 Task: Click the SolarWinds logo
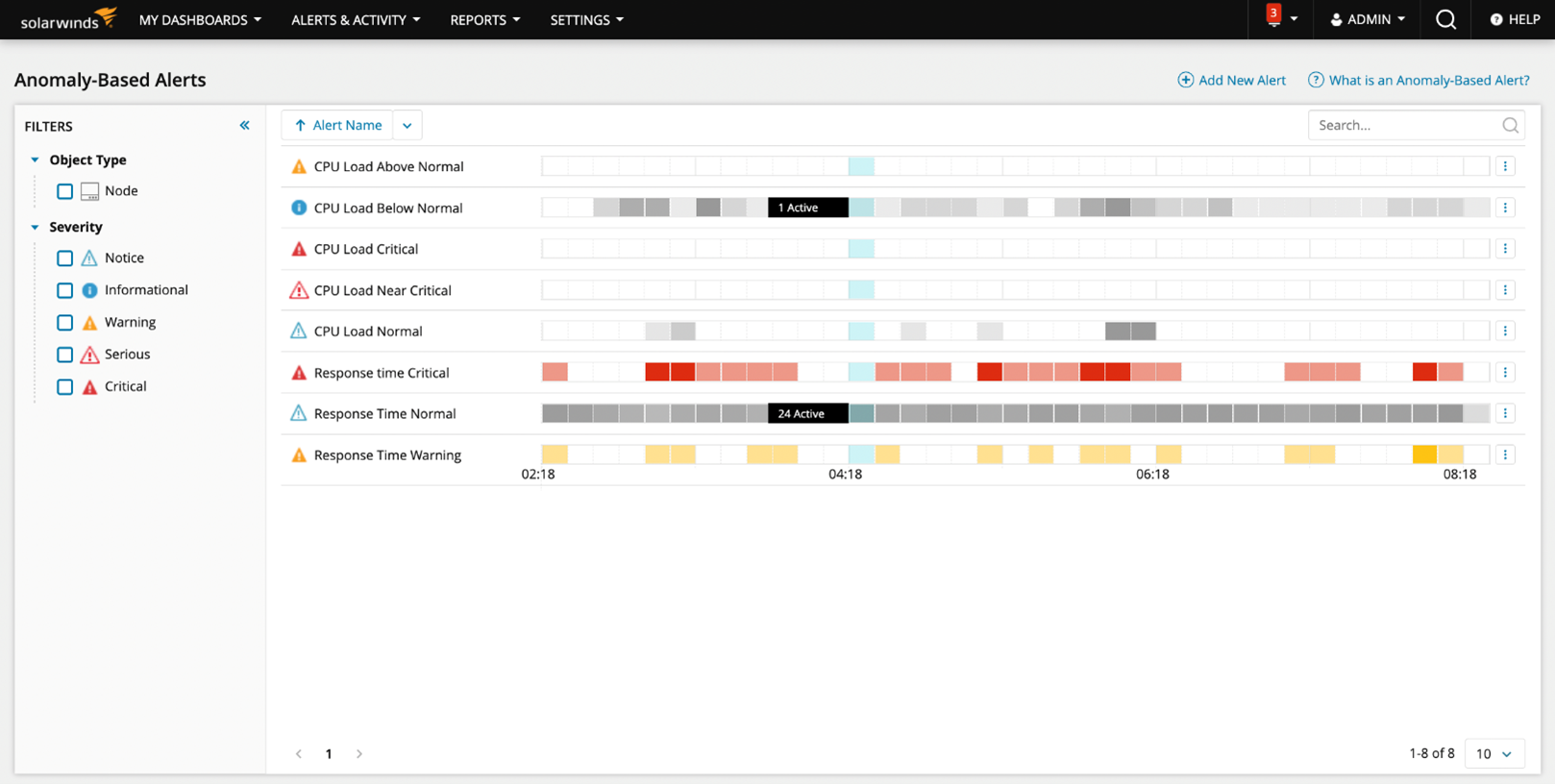pyautogui.click(x=68, y=19)
